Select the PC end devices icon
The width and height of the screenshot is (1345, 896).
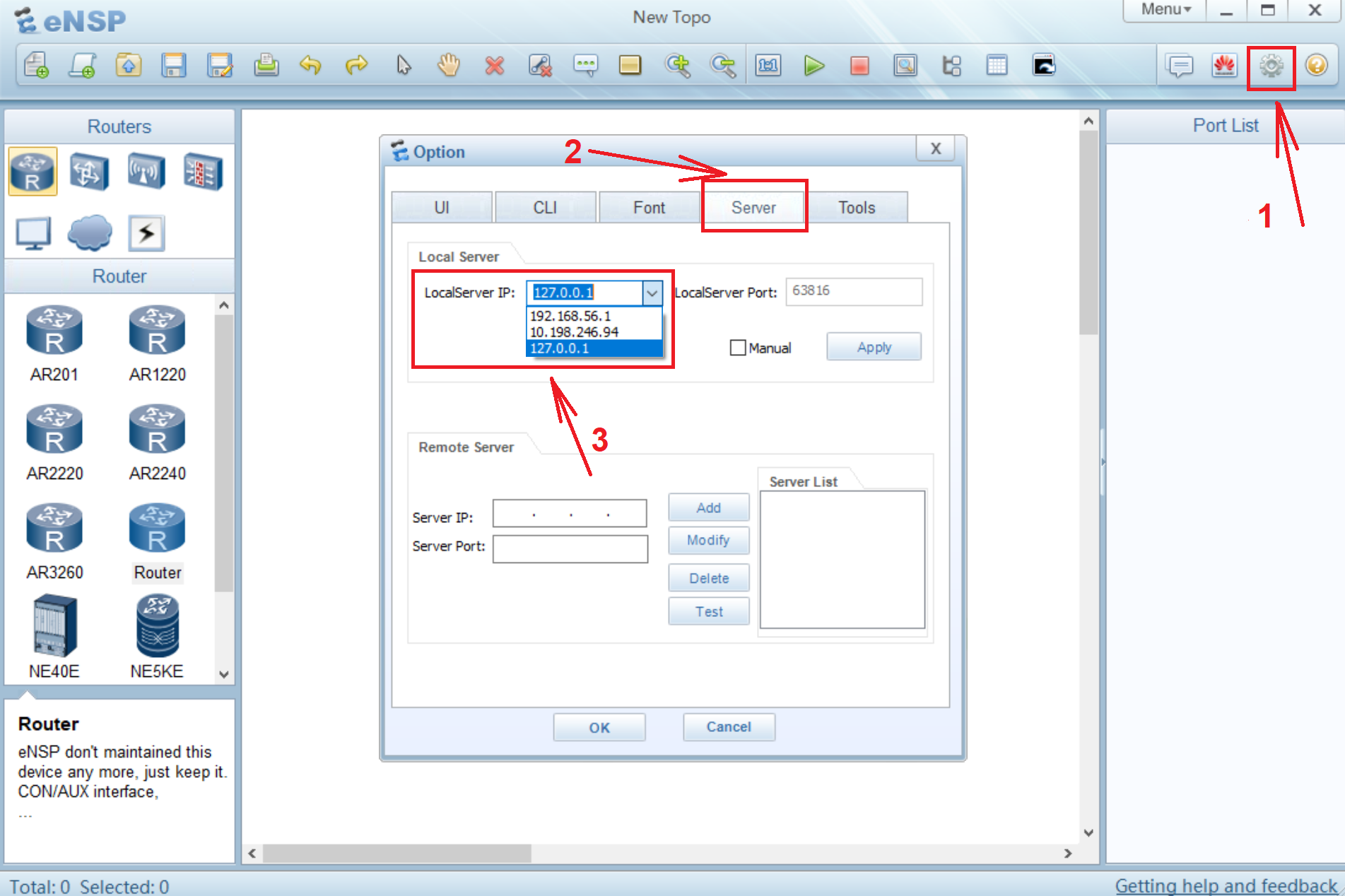tap(33, 233)
